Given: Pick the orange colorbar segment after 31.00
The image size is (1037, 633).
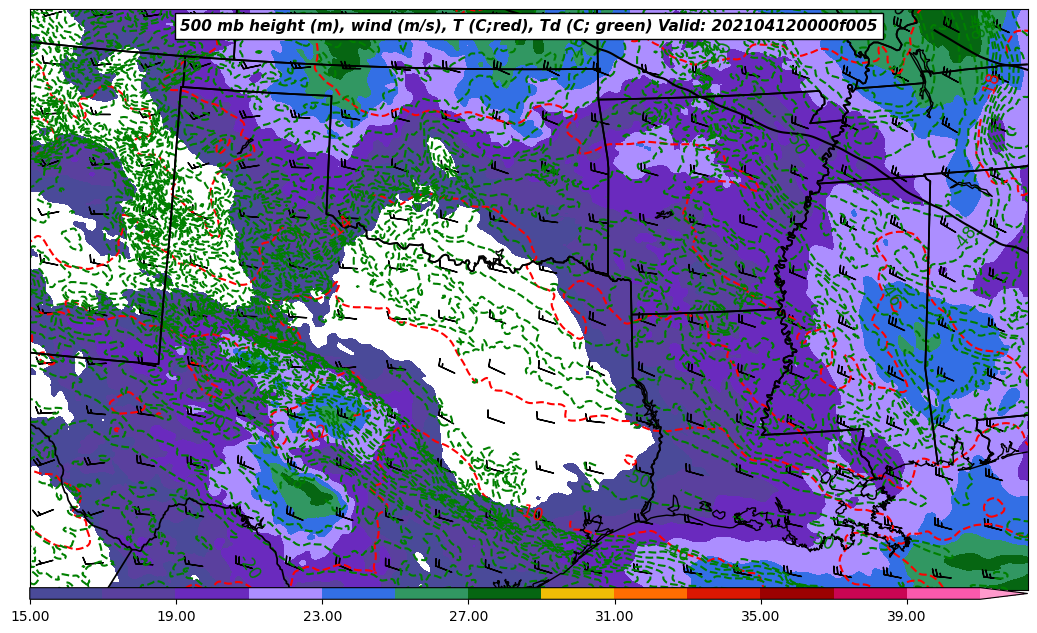Looking at the screenshot, I should pos(651,593).
